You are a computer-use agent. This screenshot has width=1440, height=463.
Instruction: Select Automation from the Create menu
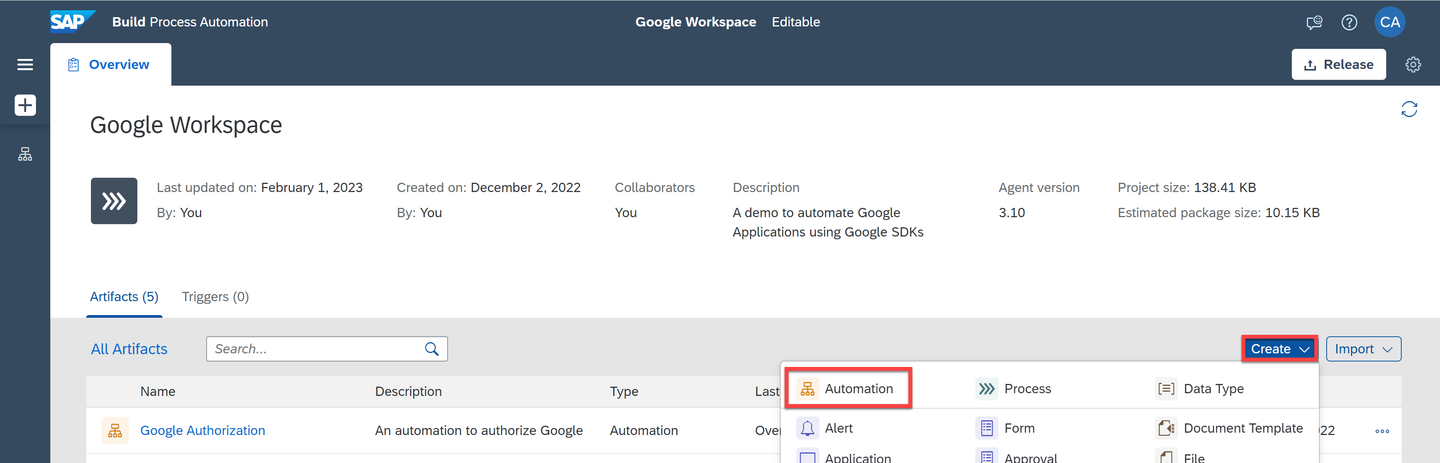coord(848,388)
